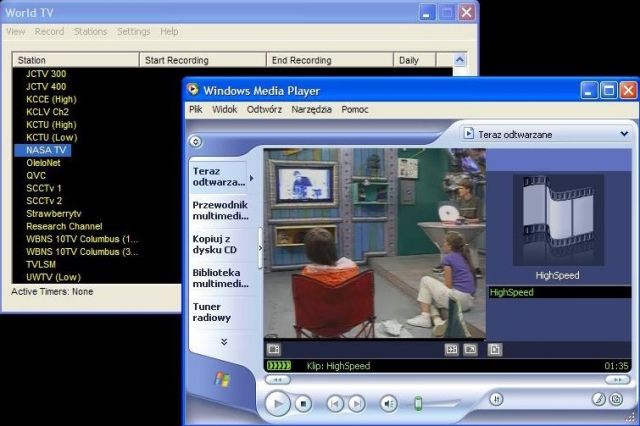
Task: Select the JCTV 400 station
Action: (x=46, y=87)
